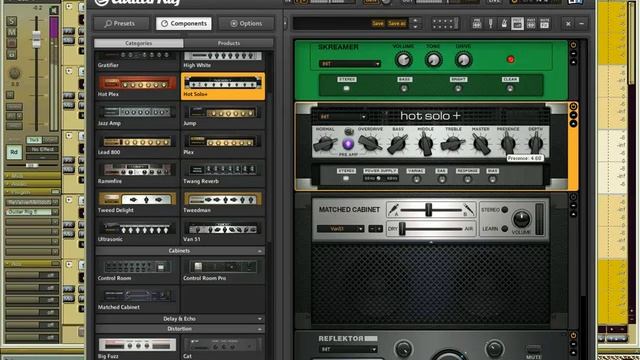Toggle Hot Solo+ Stereo switch
640x360 pixels.
point(346,179)
